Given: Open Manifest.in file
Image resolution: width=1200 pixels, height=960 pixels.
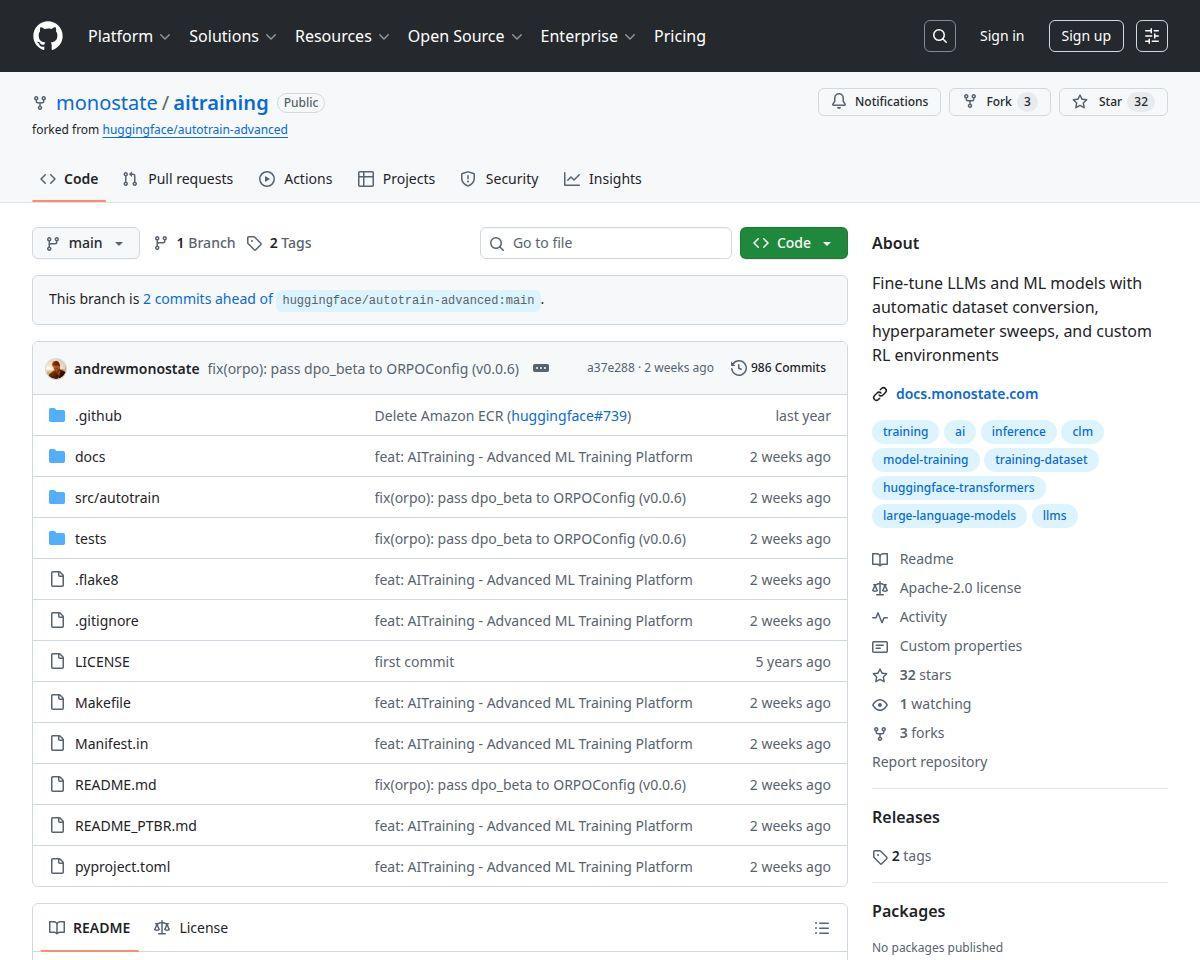Looking at the screenshot, I should coord(111,744).
